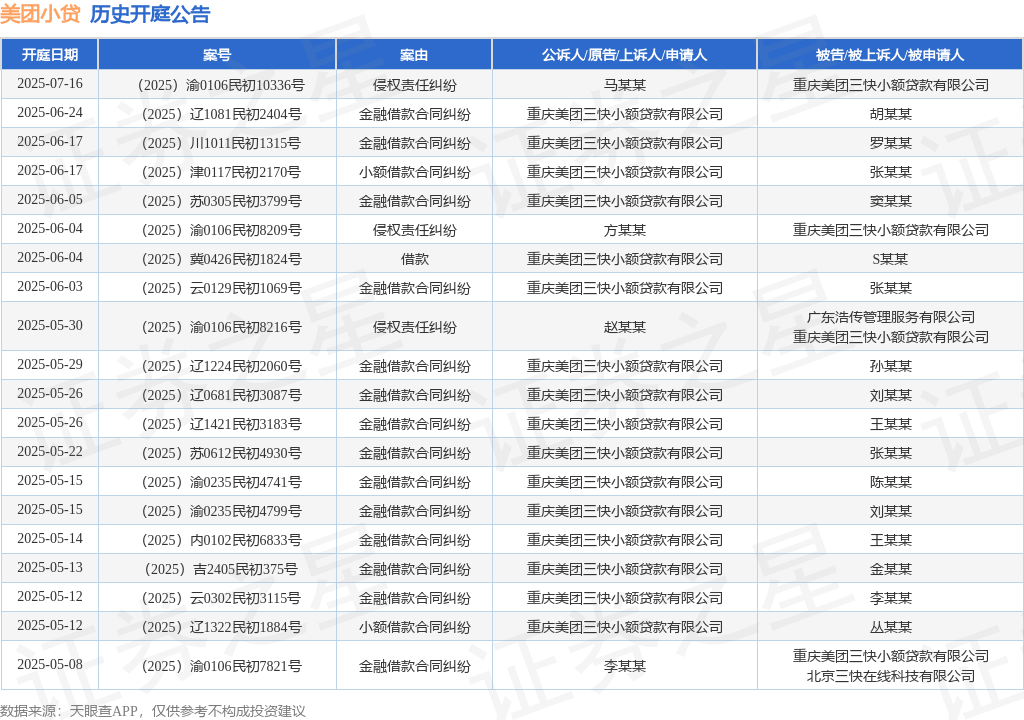Click the date 2025-06-24

pyautogui.click(x=50, y=112)
